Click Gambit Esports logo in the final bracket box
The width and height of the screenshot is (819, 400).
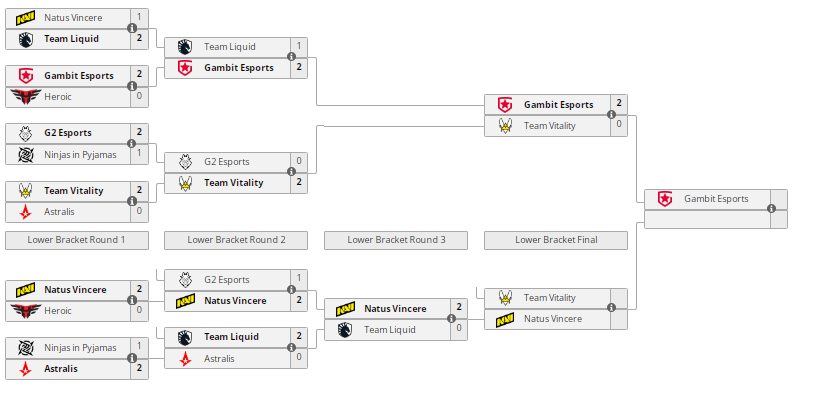664,199
